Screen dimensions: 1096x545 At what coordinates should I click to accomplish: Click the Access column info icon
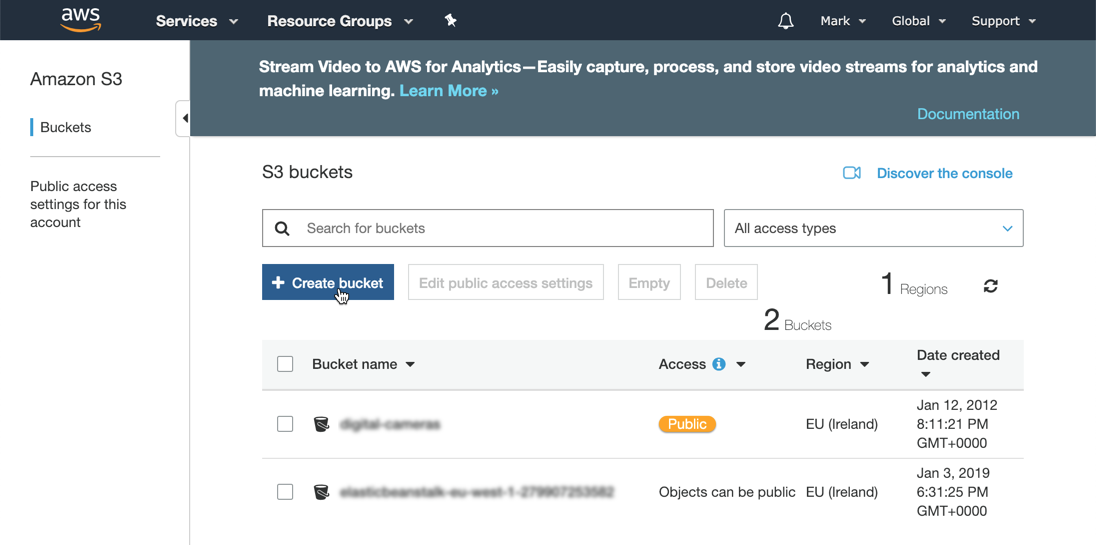point(719,364)
